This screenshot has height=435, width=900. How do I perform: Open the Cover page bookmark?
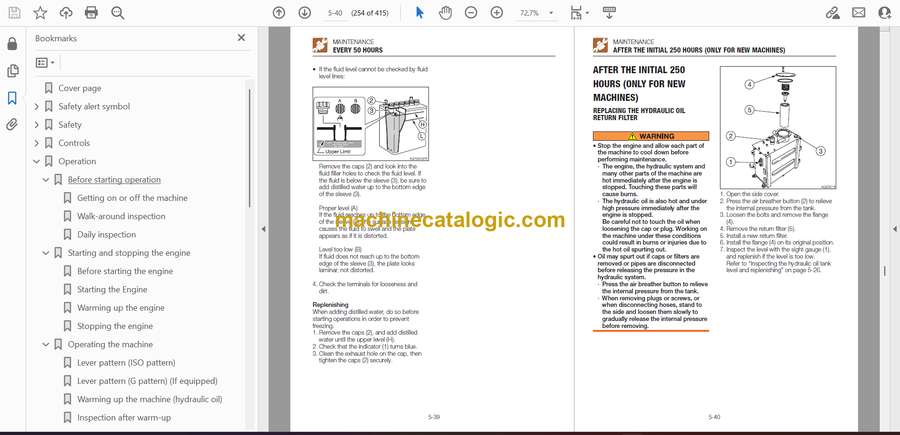(80, 88)
